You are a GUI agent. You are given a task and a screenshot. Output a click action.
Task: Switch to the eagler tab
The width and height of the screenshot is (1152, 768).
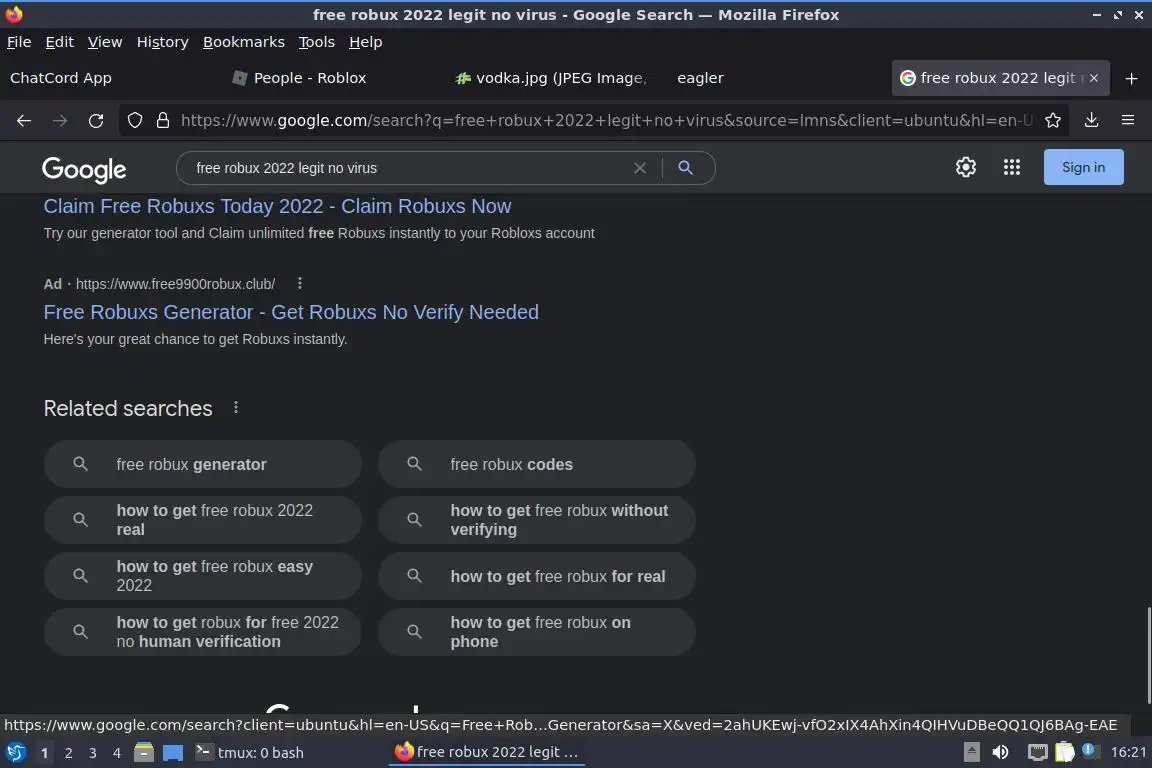pyautogui.click(x=776, y=78)
